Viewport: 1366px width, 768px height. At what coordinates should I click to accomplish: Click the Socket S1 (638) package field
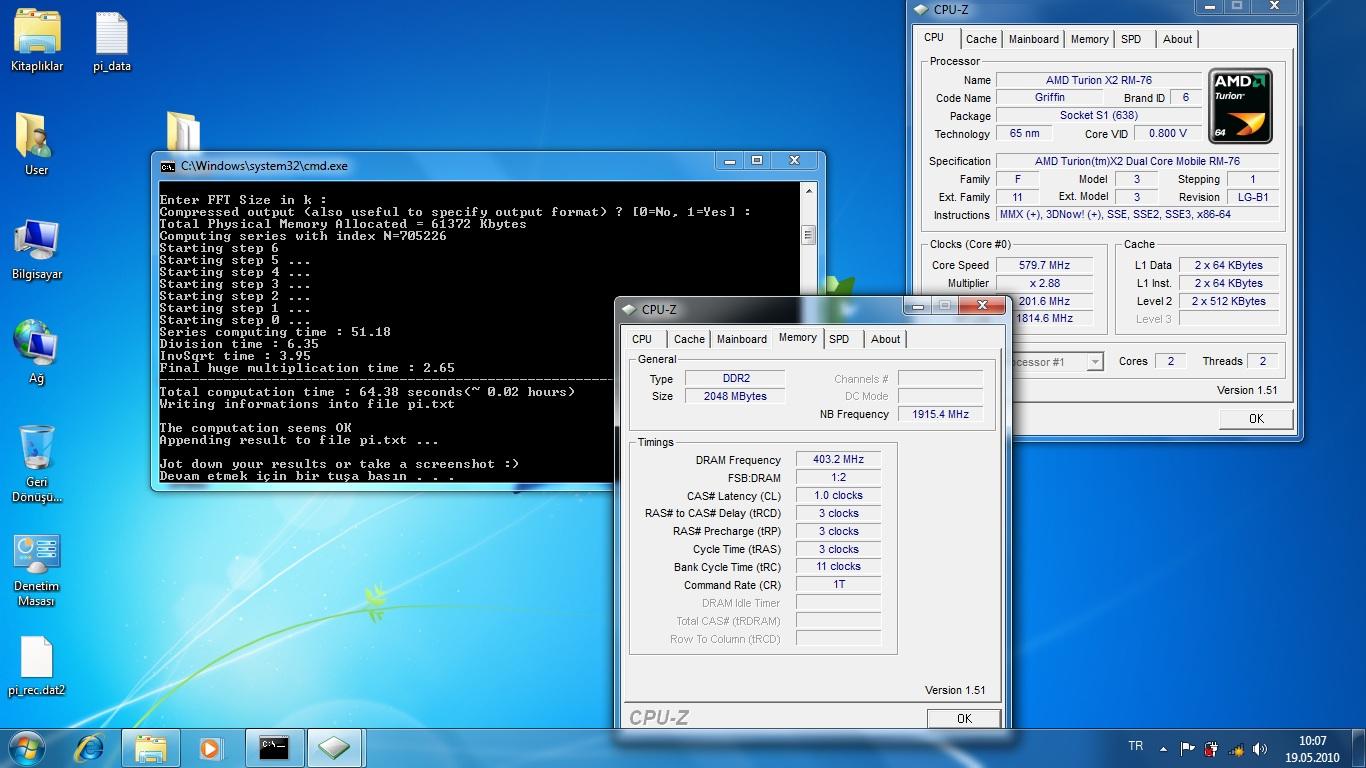(1099, 116)
